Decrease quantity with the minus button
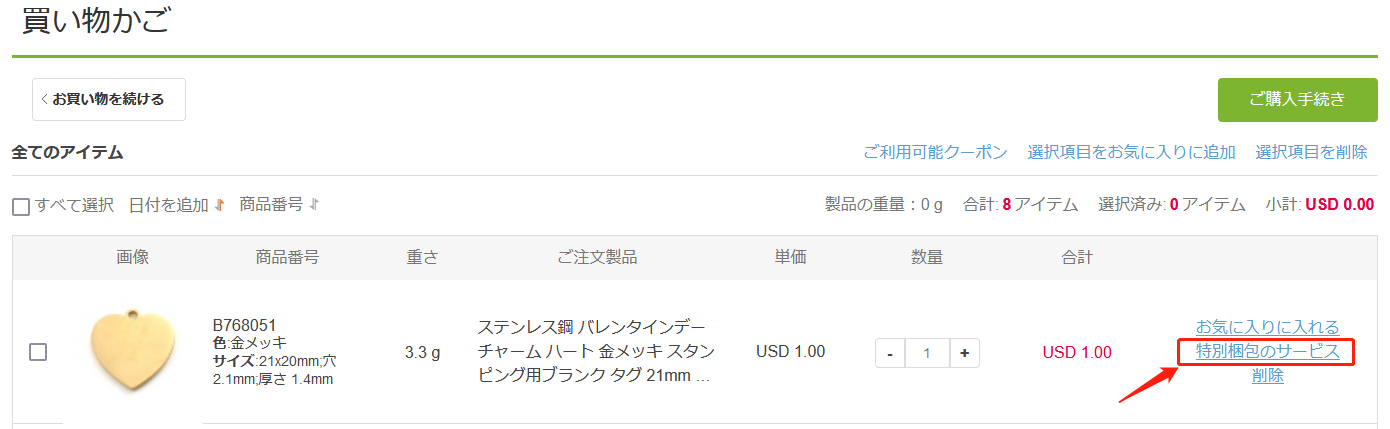This screenshot has height=429, width=1390. click(890, 353)
